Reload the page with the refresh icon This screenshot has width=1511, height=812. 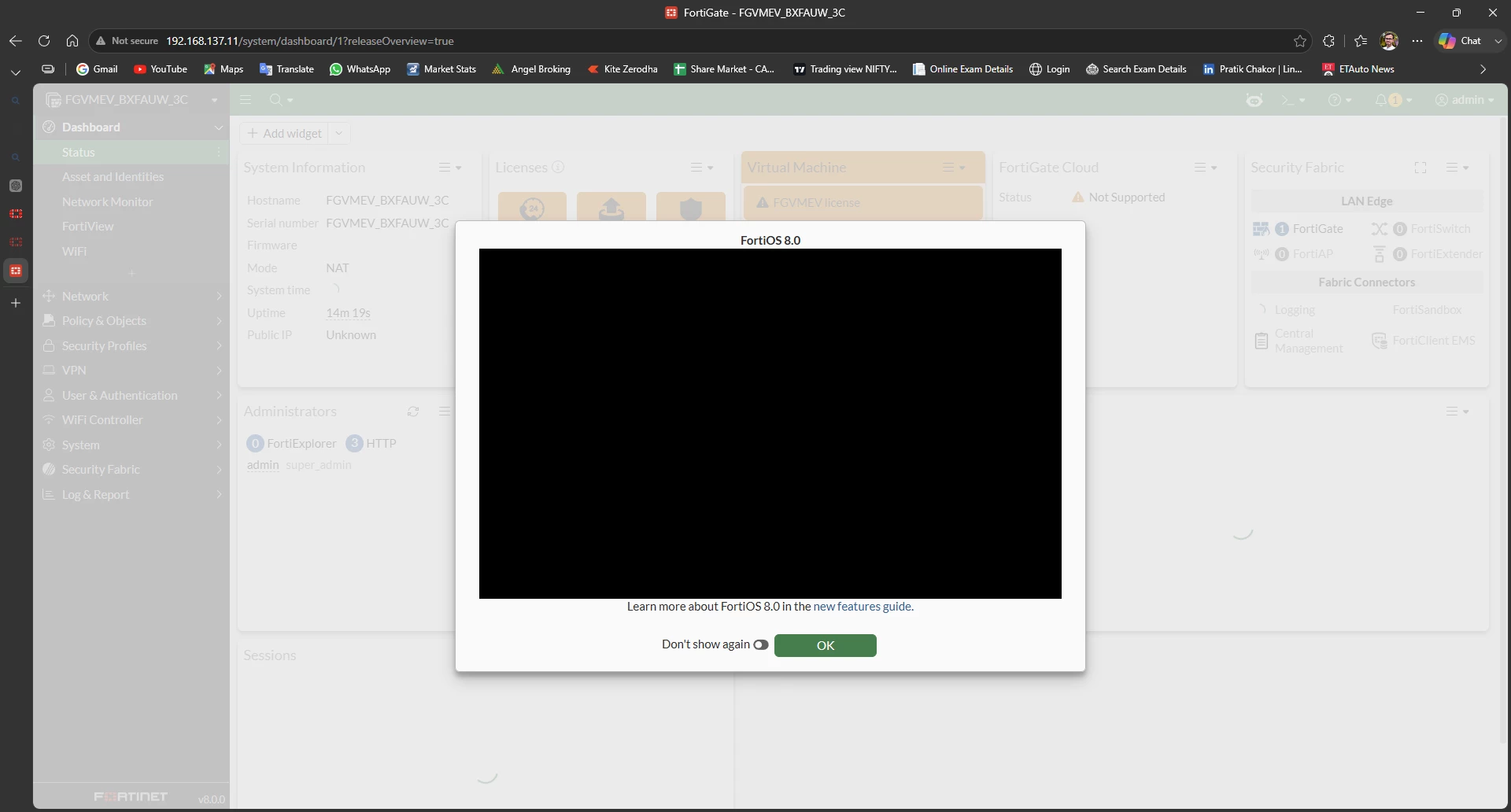click(x=44, y=41)
